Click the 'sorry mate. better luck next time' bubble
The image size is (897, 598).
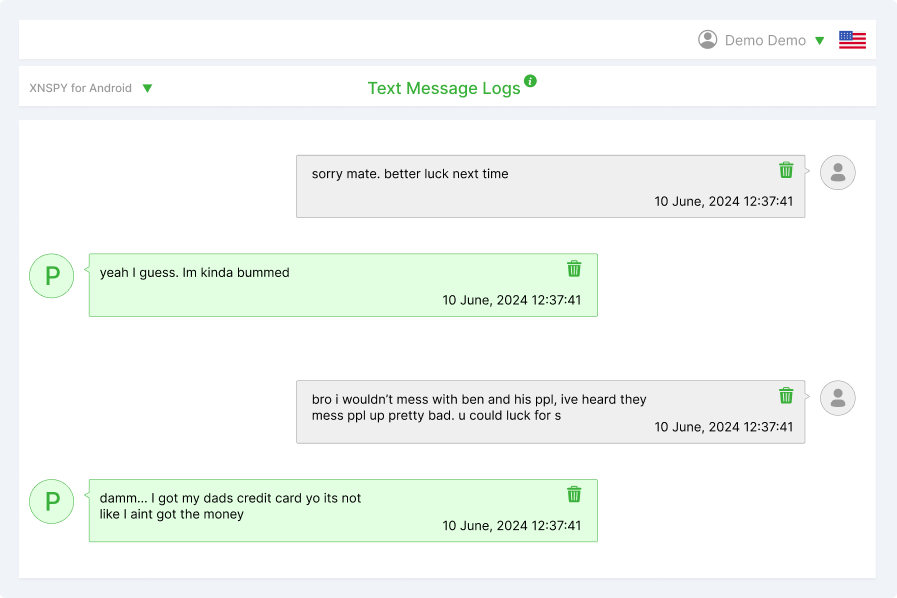point(410,174)
